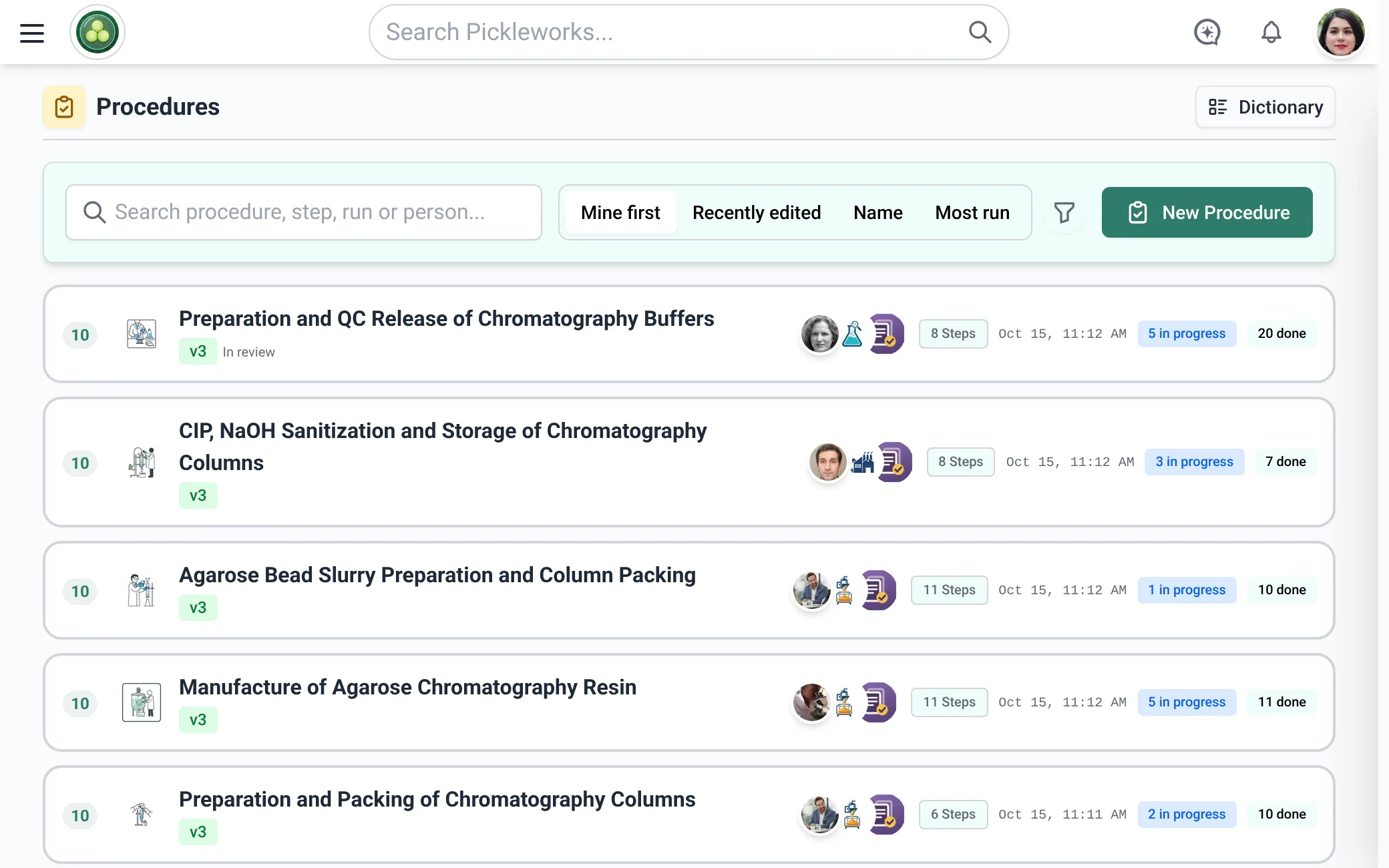Viewport: 1389px width, 868px height.
Task: Select the Mine first sort tab
Action: [x=620, y=212]
